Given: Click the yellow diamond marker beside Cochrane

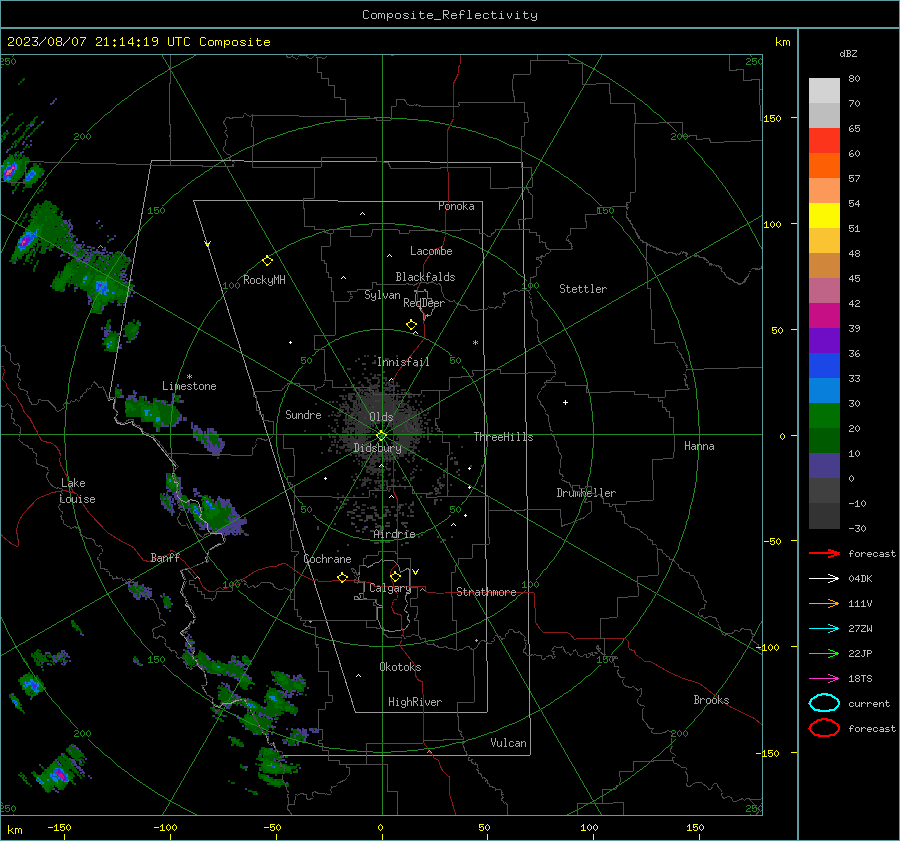Looking at the screenshot, I should coord(342,577).
